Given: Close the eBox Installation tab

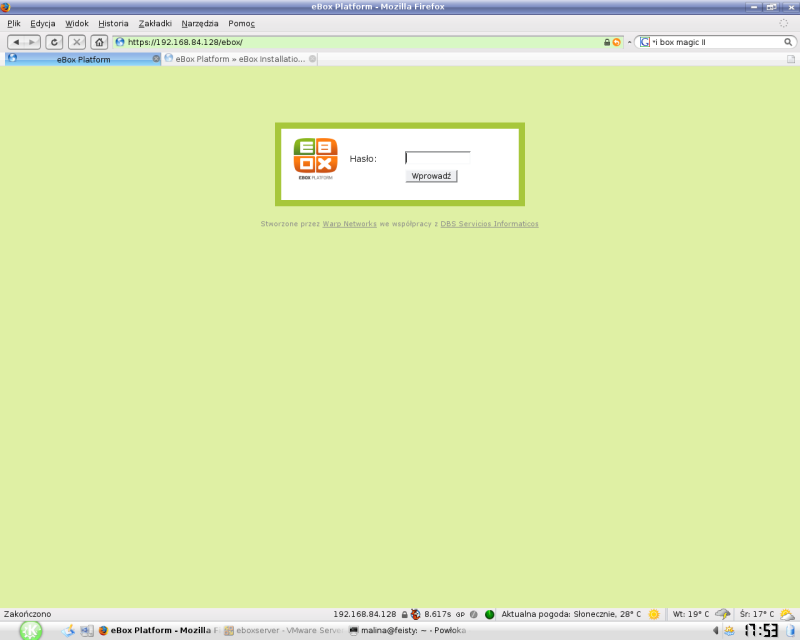Looking at the screenshot, I should point(312,59).
